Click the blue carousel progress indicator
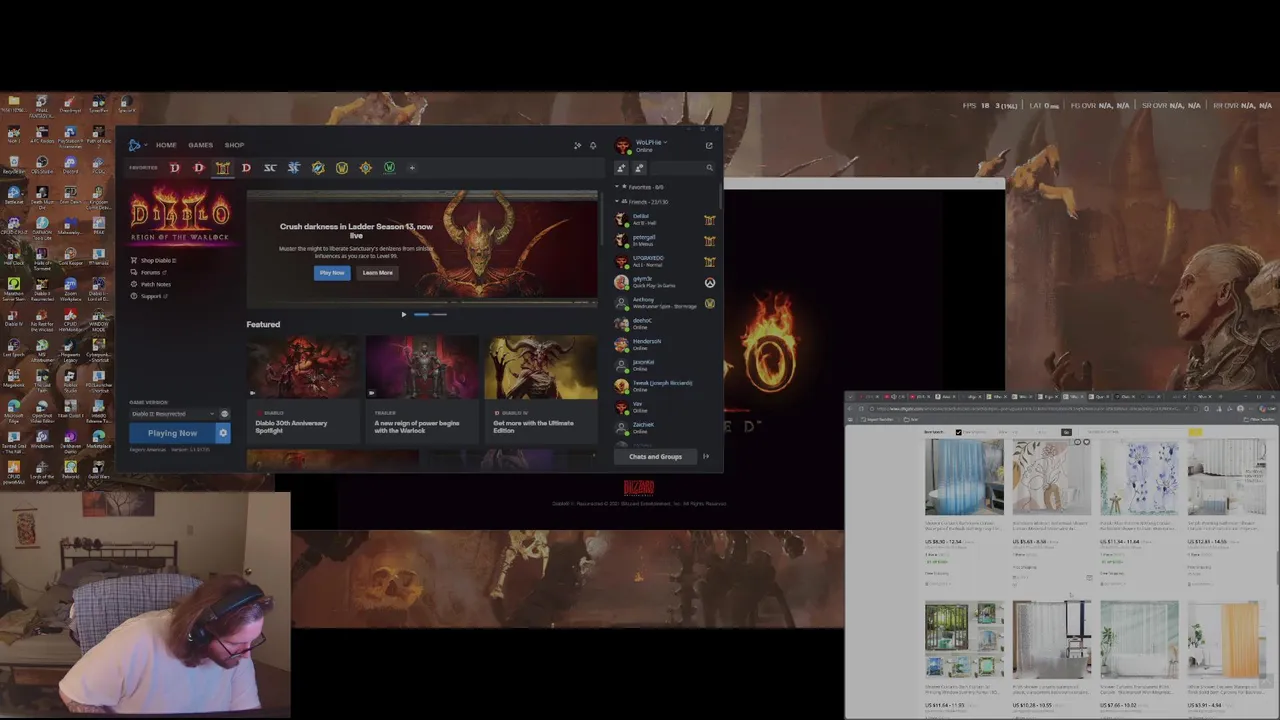The height and width of the screenshot is (720, 1280). (x=421, y=315)
